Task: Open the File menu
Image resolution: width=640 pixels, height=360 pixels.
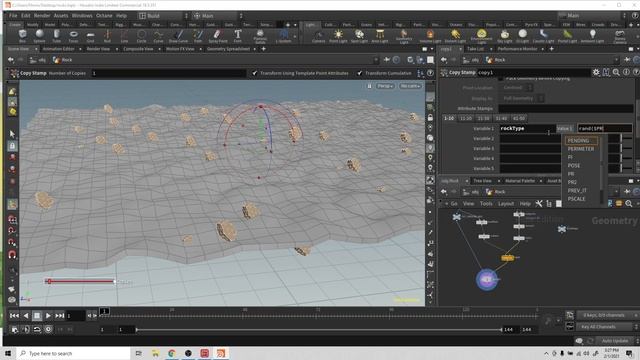Action: tap(13, 16)
